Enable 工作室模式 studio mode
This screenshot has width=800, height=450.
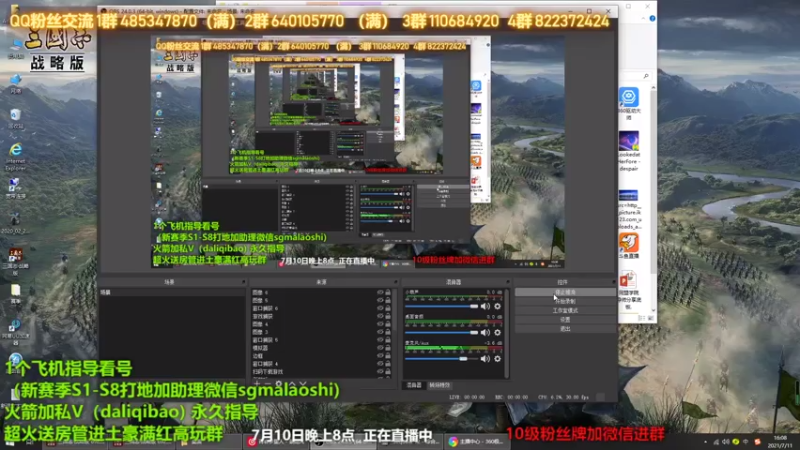(565, 310)
